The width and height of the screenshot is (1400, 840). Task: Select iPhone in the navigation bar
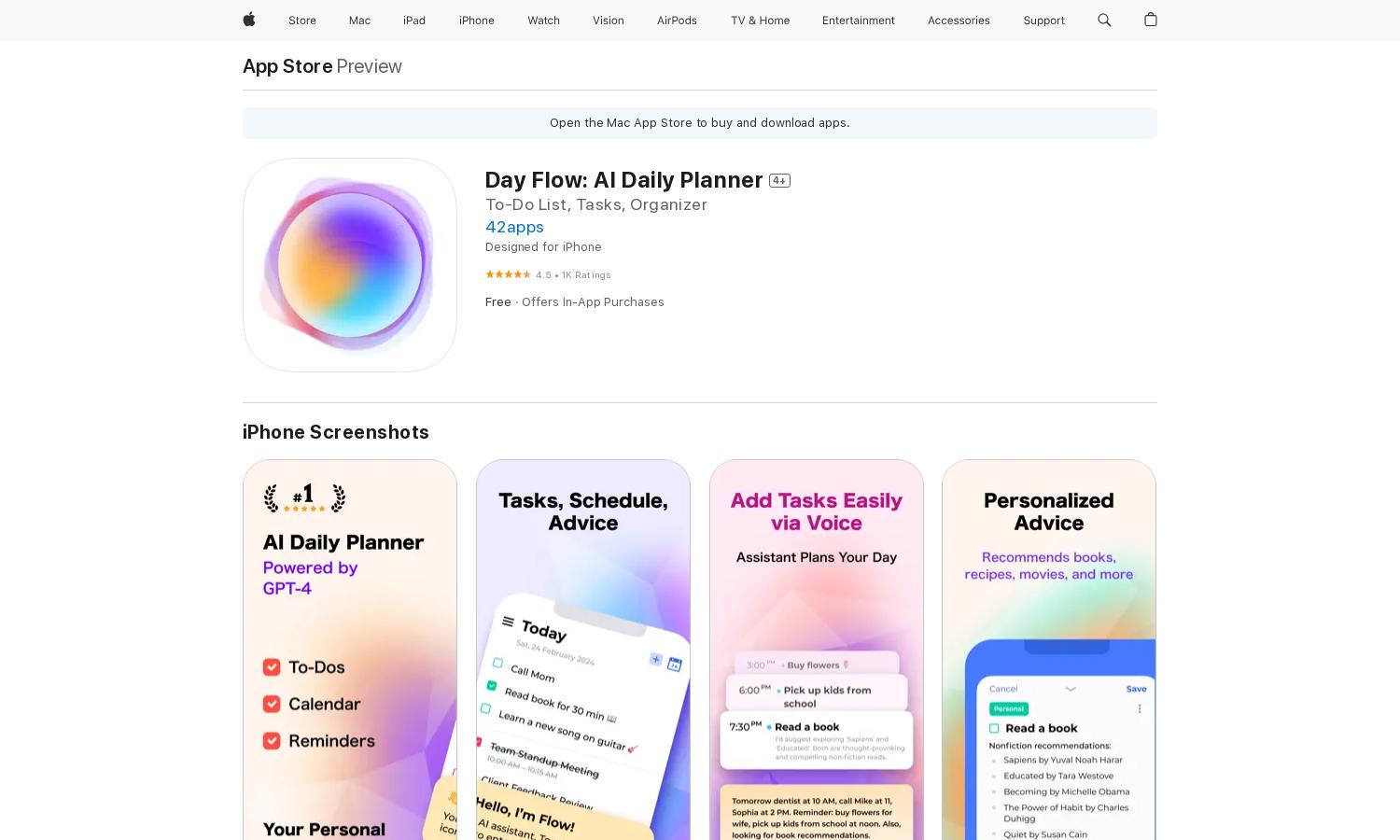tap(477, 21)
